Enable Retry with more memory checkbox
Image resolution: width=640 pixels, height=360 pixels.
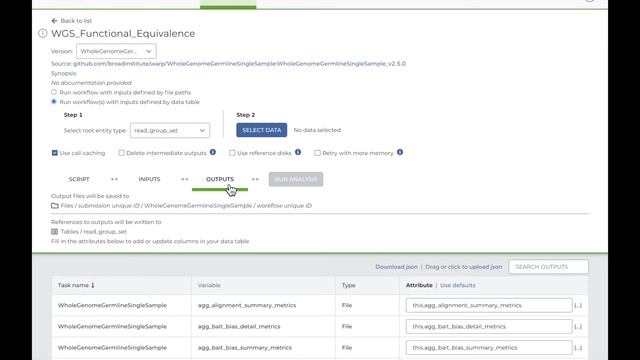point(318,153)
